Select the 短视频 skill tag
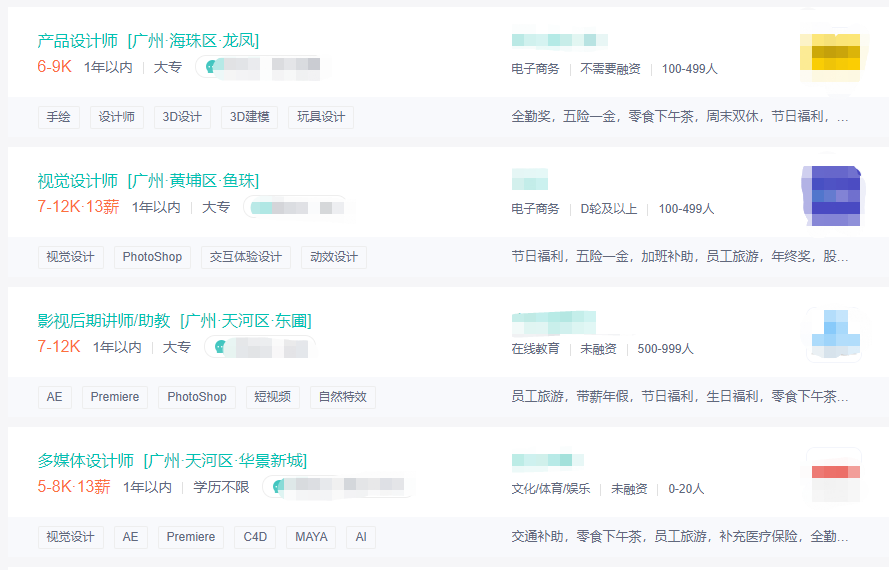889x570 pixels. pos(272,397)
